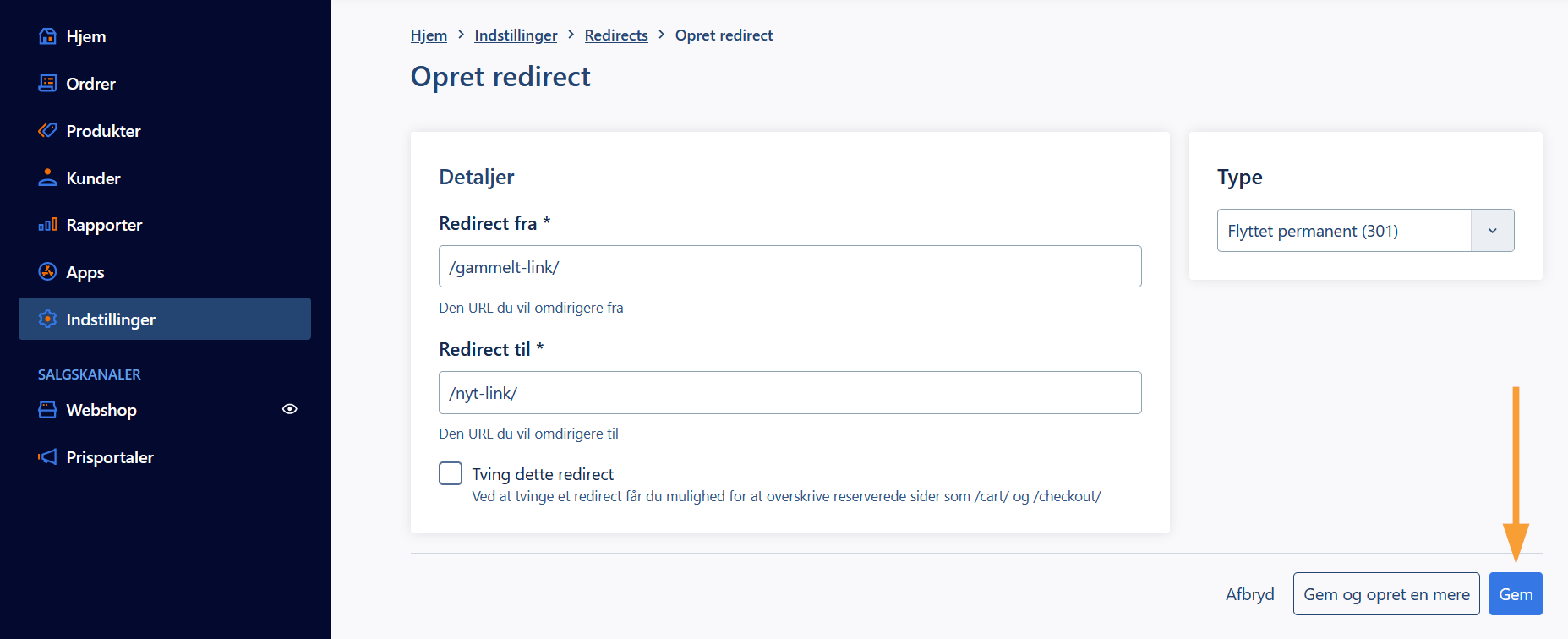Image resolution: width=1568 pixels, height=639 pixels.
Task: Click the Gem button
Action: [x=1516, y=594]
